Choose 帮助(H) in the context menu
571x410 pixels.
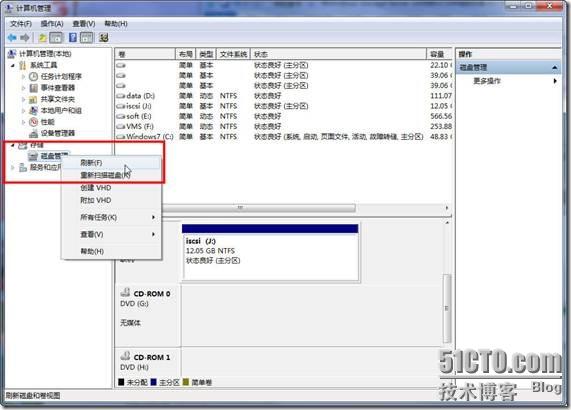coord(112,251)
